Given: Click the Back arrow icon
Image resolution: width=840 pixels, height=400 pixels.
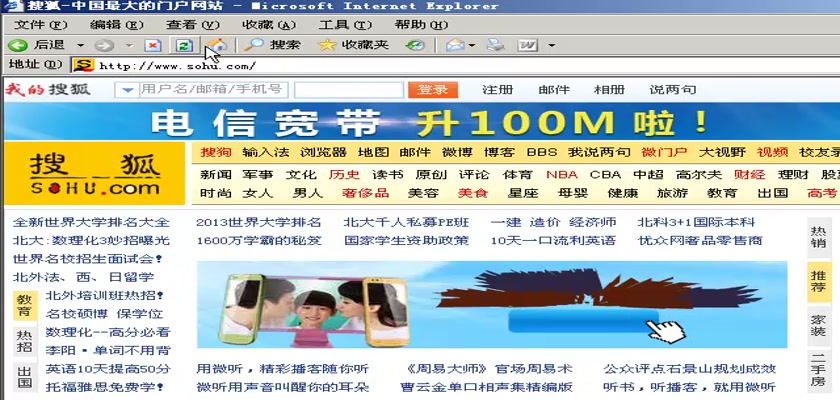Looking at the screenshot, I should (x=18, y=45).
